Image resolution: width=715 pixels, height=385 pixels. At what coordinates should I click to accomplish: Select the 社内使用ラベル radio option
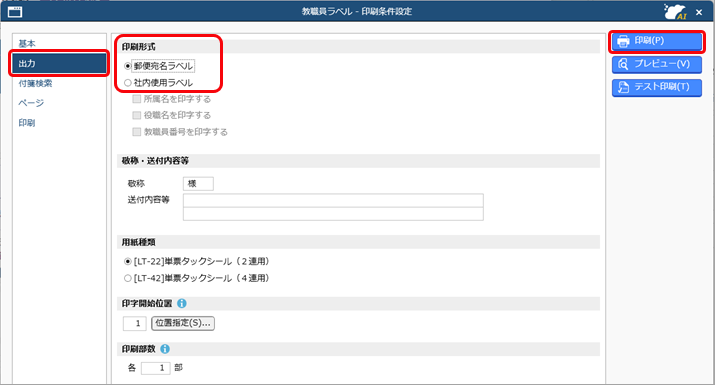click(128, 83)
